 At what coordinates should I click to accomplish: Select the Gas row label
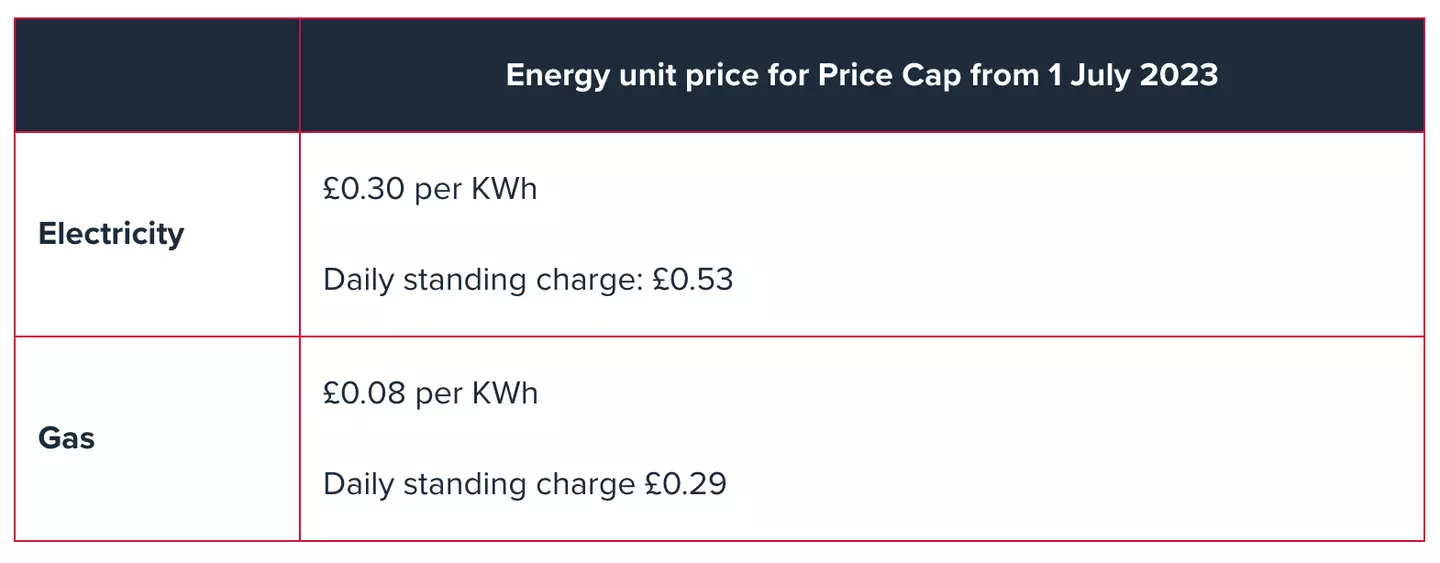coord(66,438)
